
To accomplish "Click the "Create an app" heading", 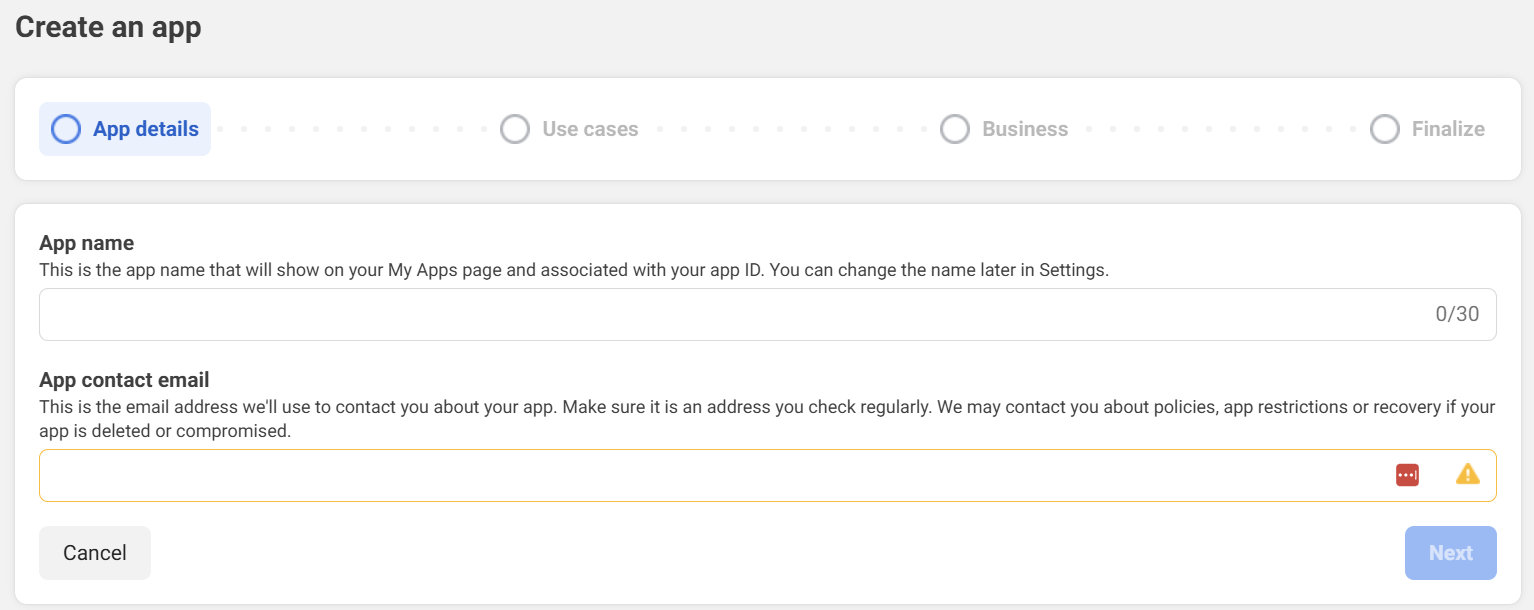I will 108,27.
